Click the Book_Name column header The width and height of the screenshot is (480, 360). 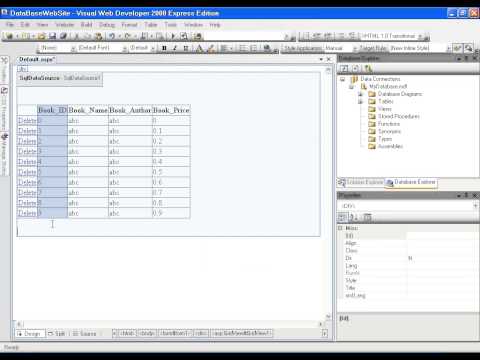click(x=88, y=110)
